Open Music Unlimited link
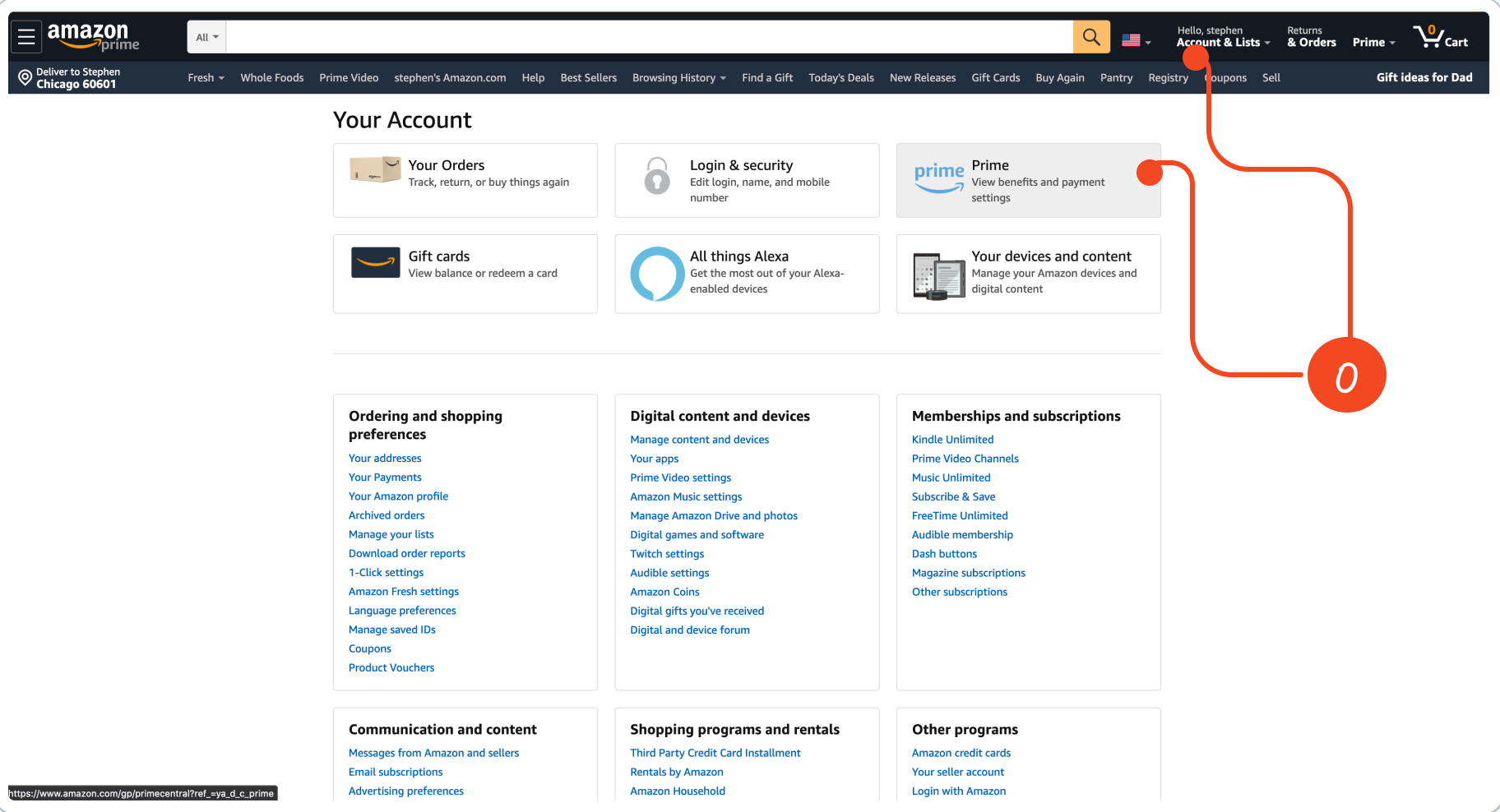Image resolution: width=1500 pixels, height=812 pixels. coord(951,478)
